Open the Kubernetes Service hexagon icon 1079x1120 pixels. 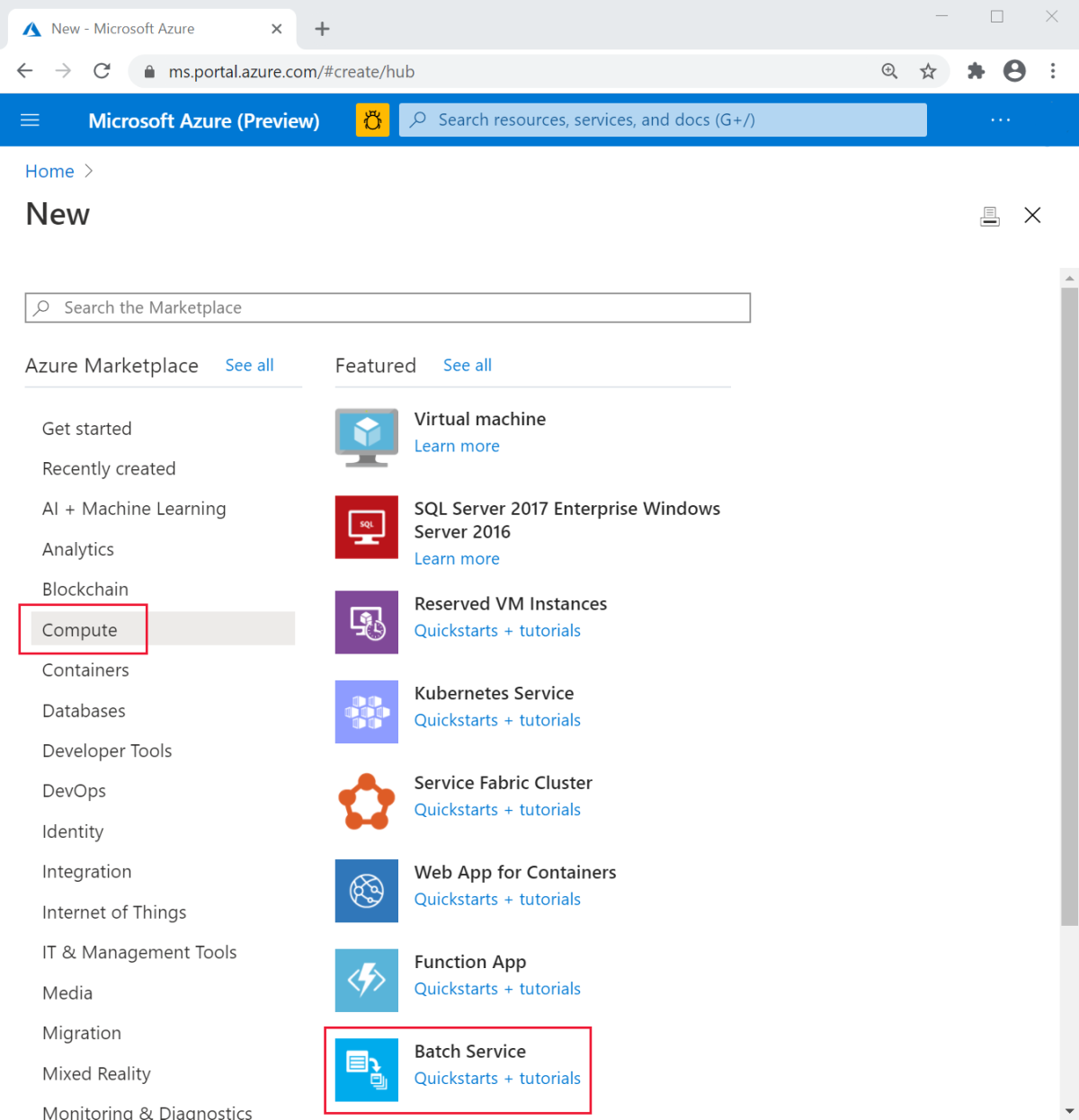(366, 712)
